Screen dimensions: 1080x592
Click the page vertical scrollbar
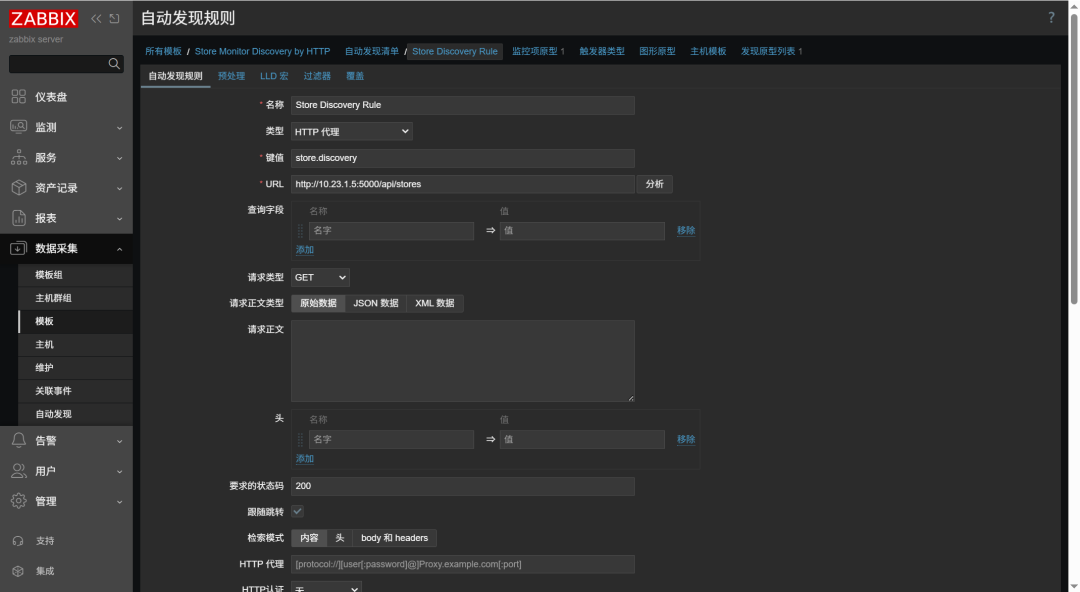click(x=1073, y=159)
